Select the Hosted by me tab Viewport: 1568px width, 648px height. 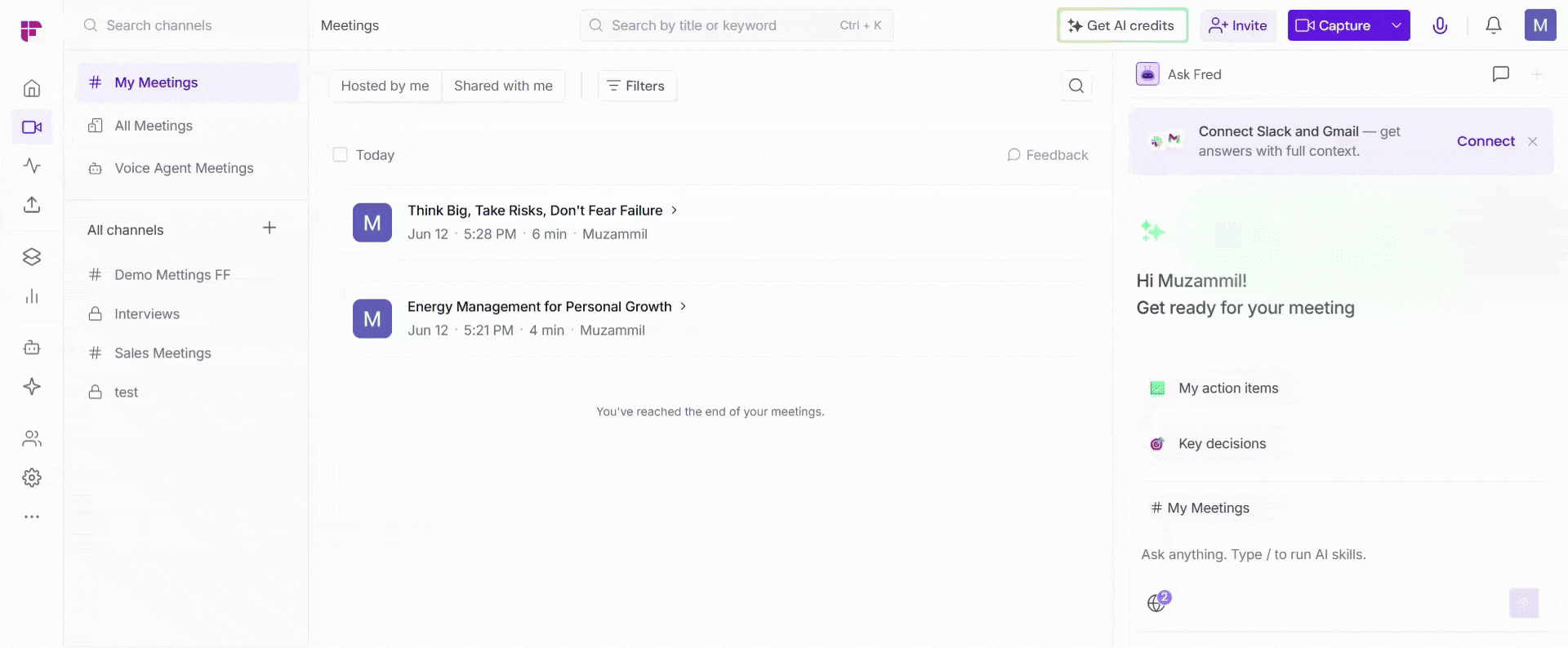coord(385,86)
